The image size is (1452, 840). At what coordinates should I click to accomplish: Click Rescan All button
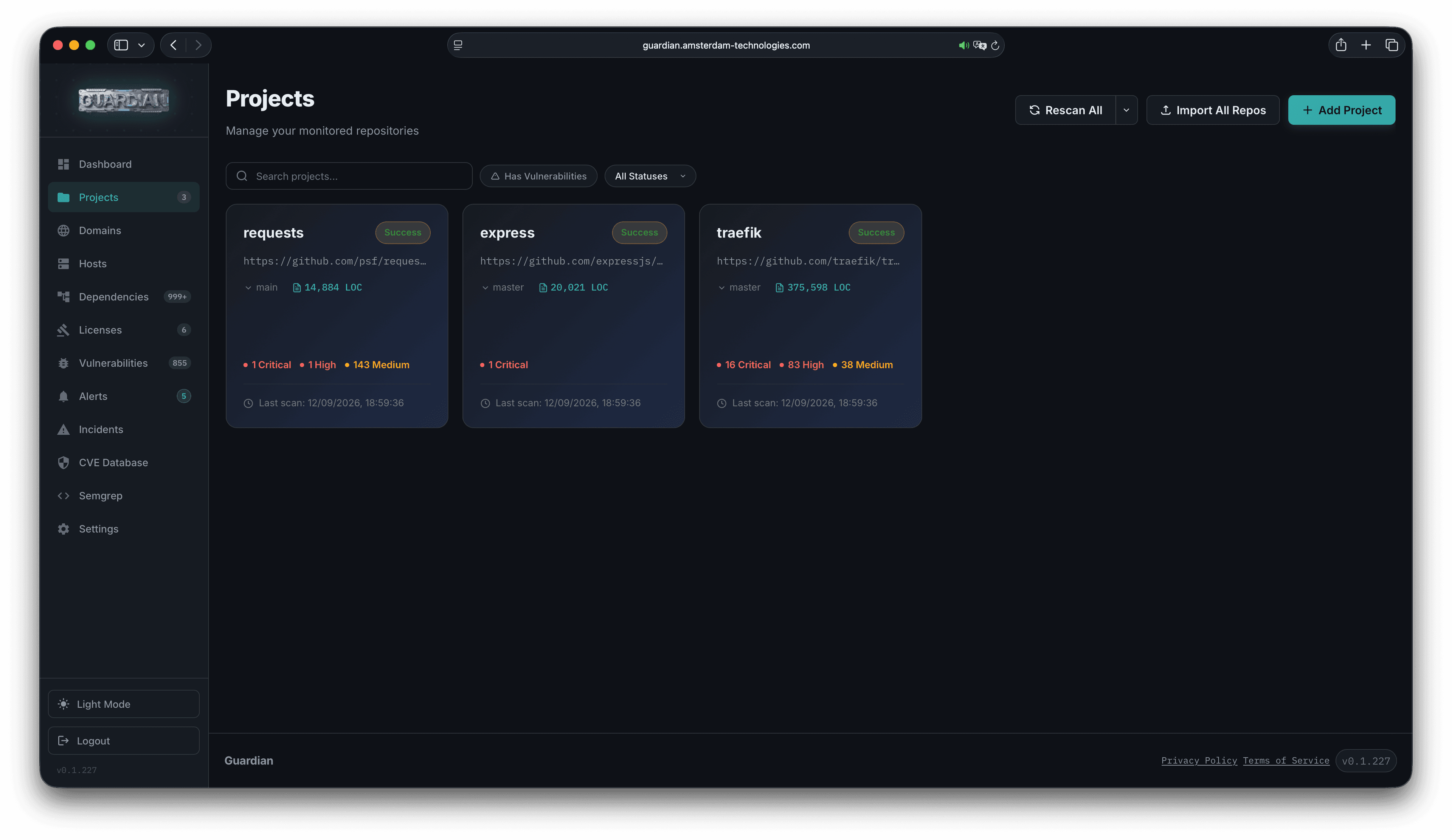click(x=1066, y=110)
